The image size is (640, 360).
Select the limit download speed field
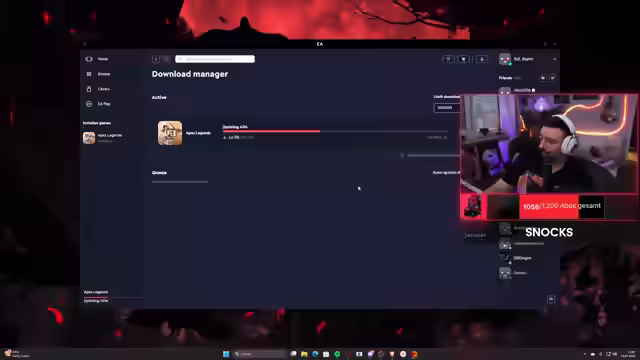coord(447,108)
